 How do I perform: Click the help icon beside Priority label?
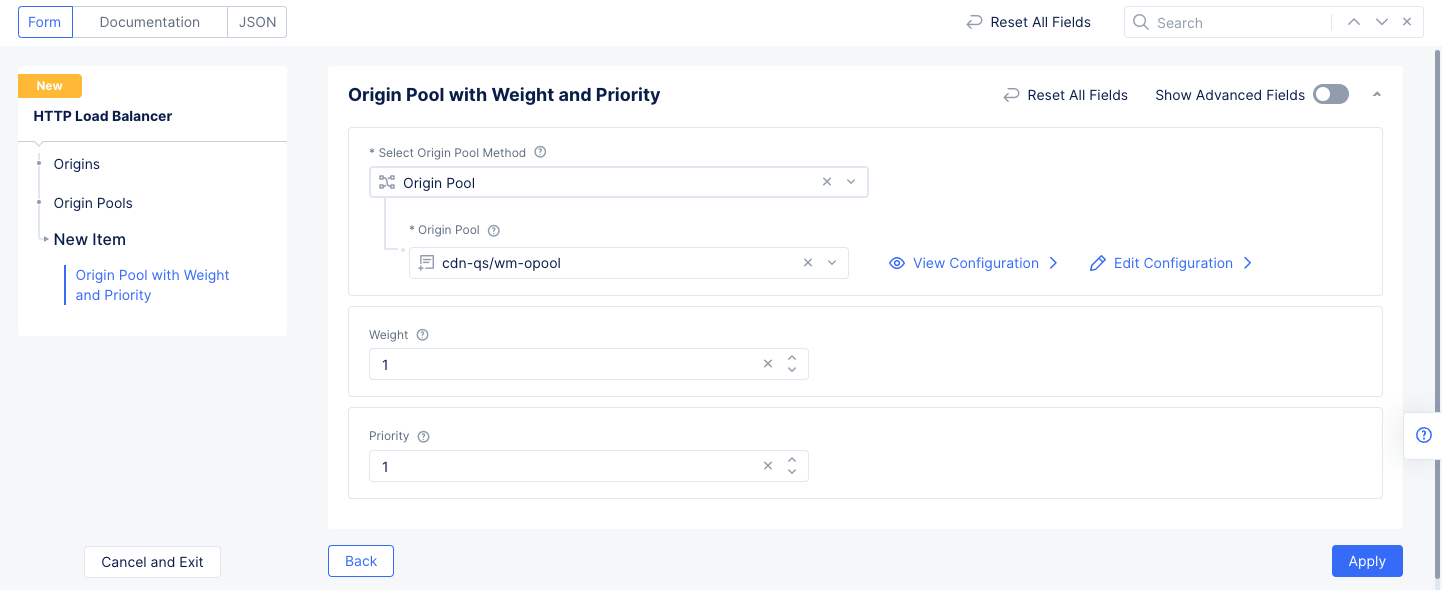point(423,436)
